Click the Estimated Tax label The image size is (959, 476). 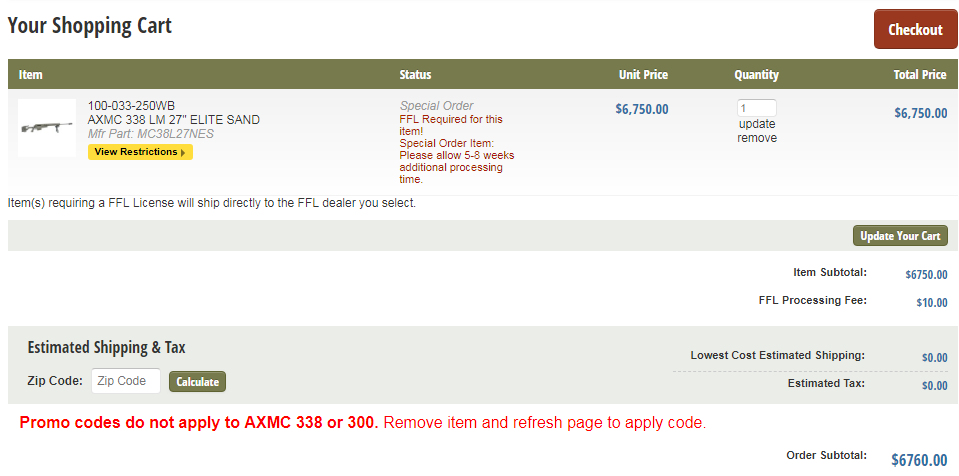point(826,384)
